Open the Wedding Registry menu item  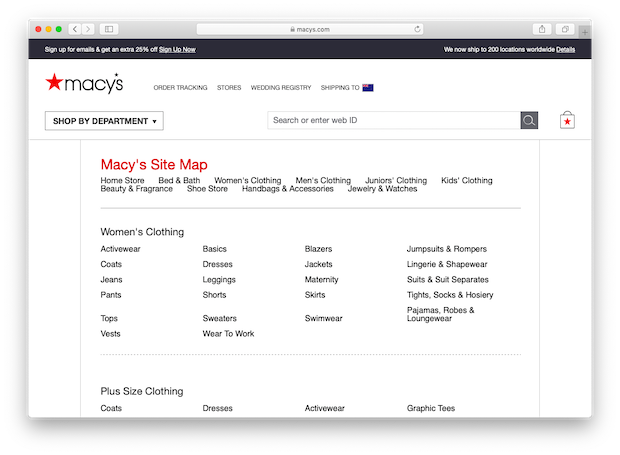click(281, 87)
